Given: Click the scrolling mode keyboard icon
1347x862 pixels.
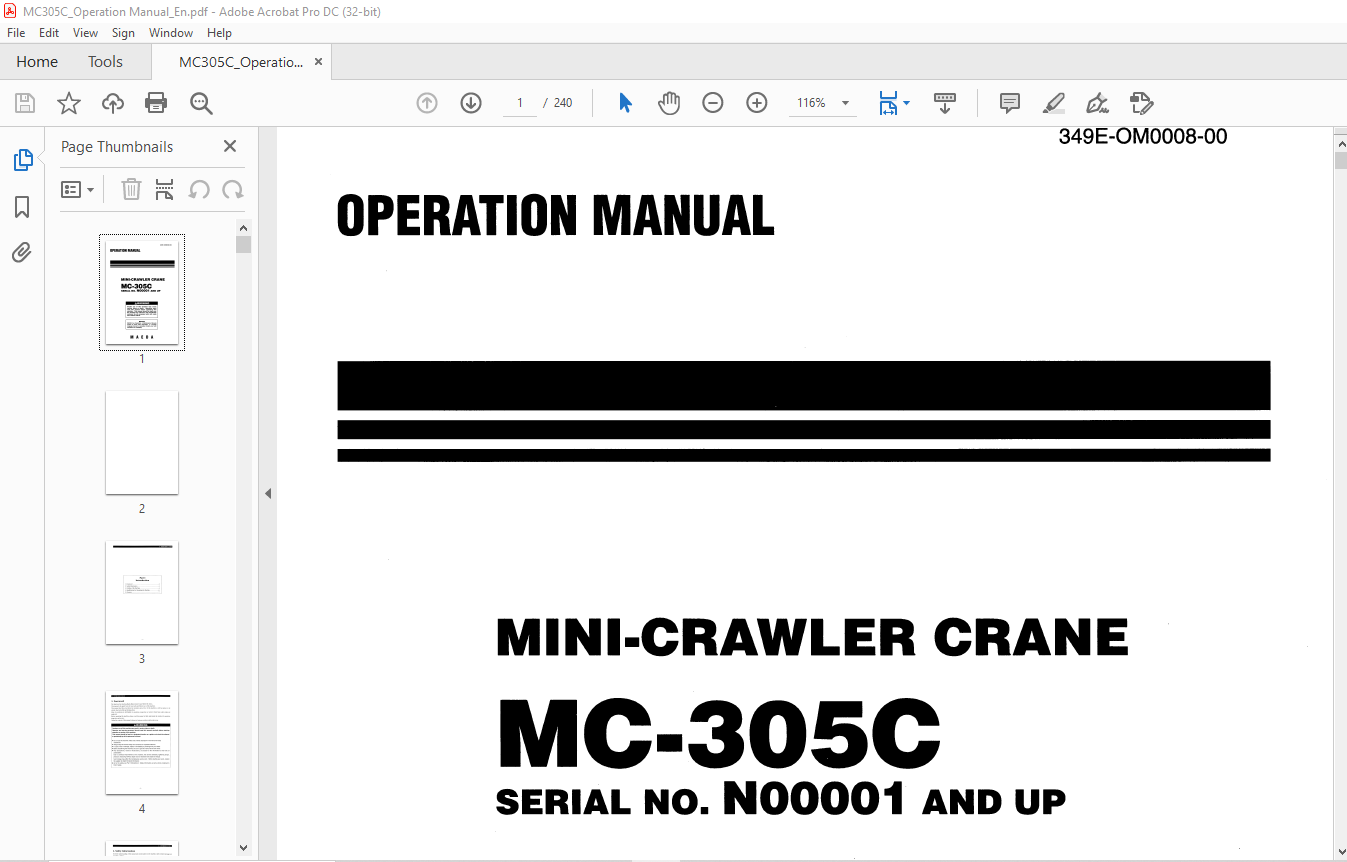Looking at the screenshot, I should pos(945,103).
